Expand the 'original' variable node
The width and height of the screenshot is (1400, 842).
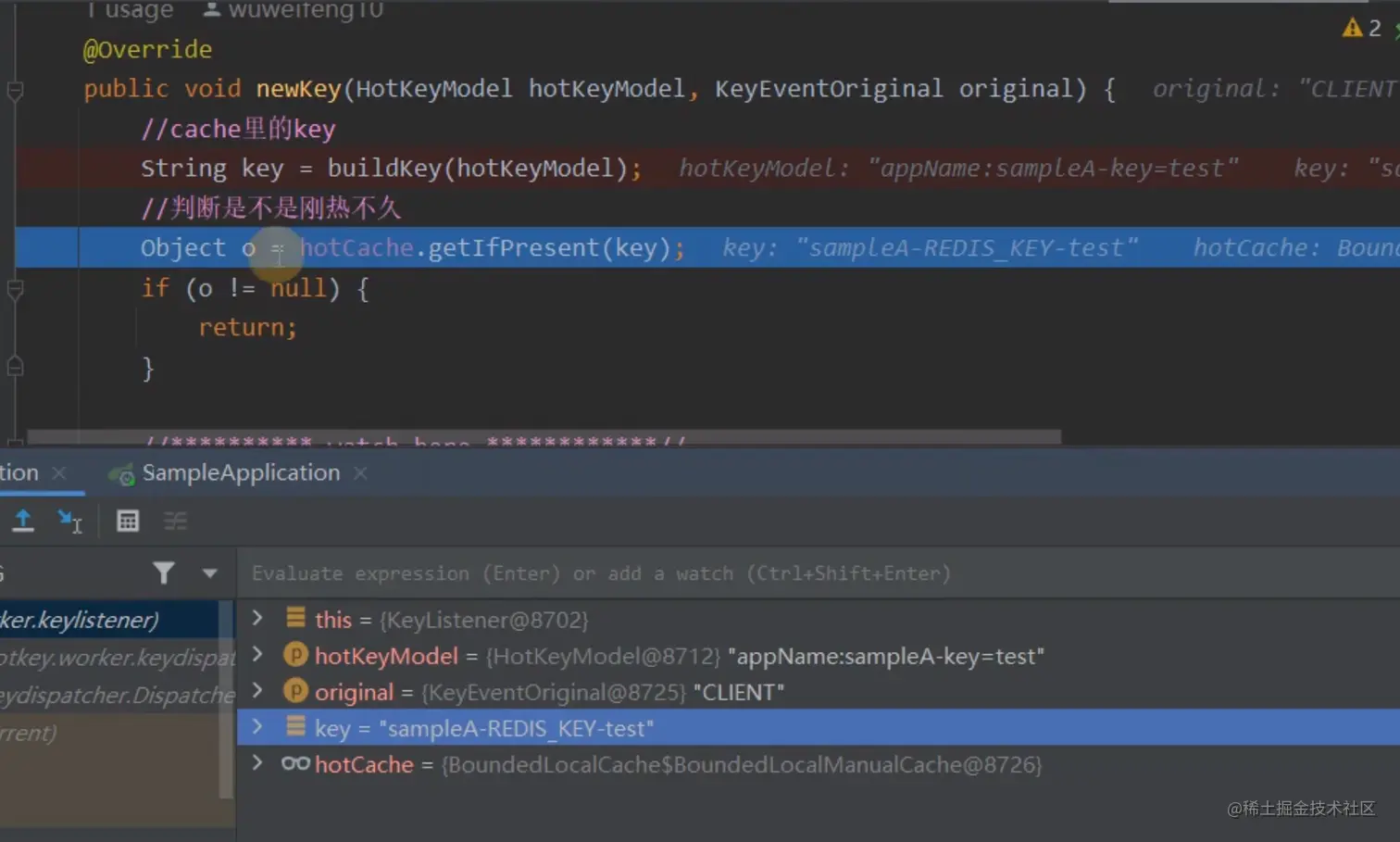coord(258,691)
